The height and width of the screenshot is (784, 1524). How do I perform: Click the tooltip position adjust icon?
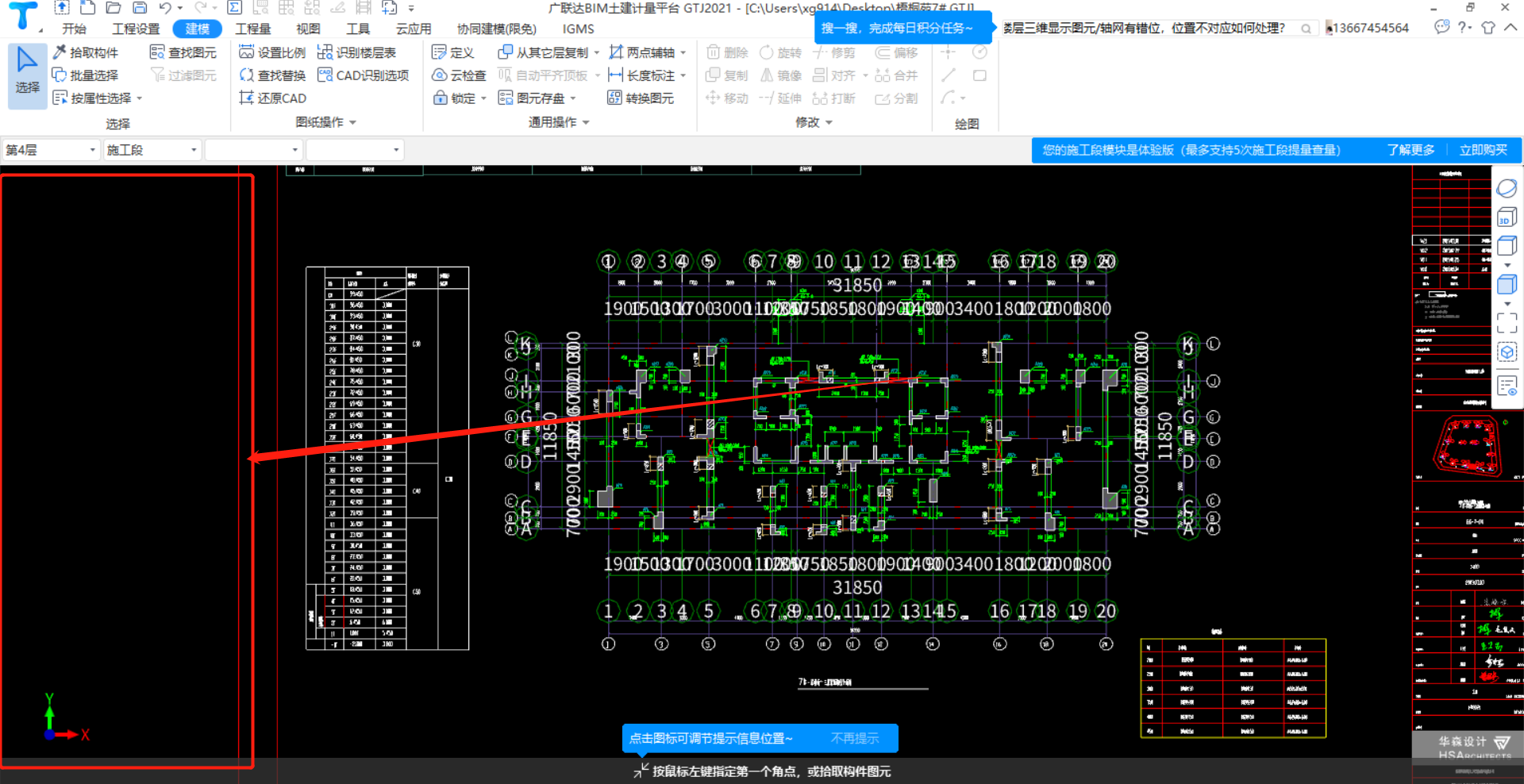tap(641, 771)
